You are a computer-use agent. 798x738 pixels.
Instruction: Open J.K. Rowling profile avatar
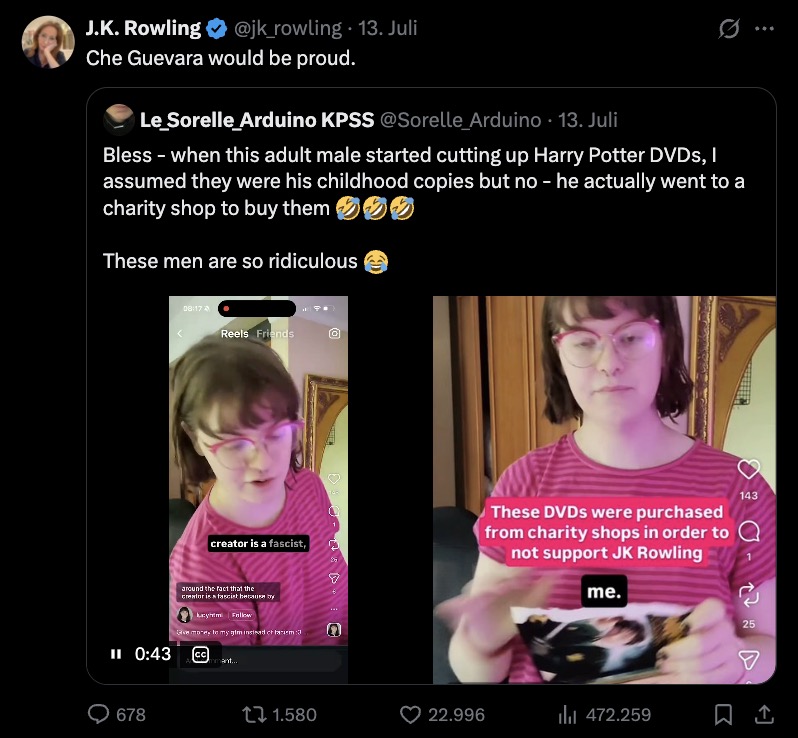[48, 42]
